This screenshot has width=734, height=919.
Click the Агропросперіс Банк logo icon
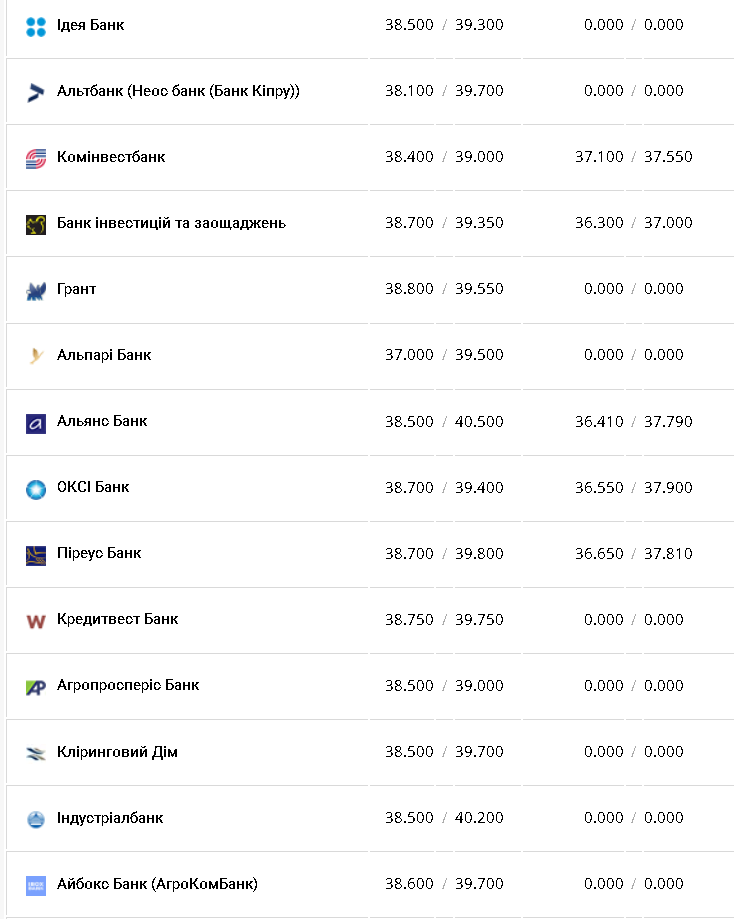36,687
